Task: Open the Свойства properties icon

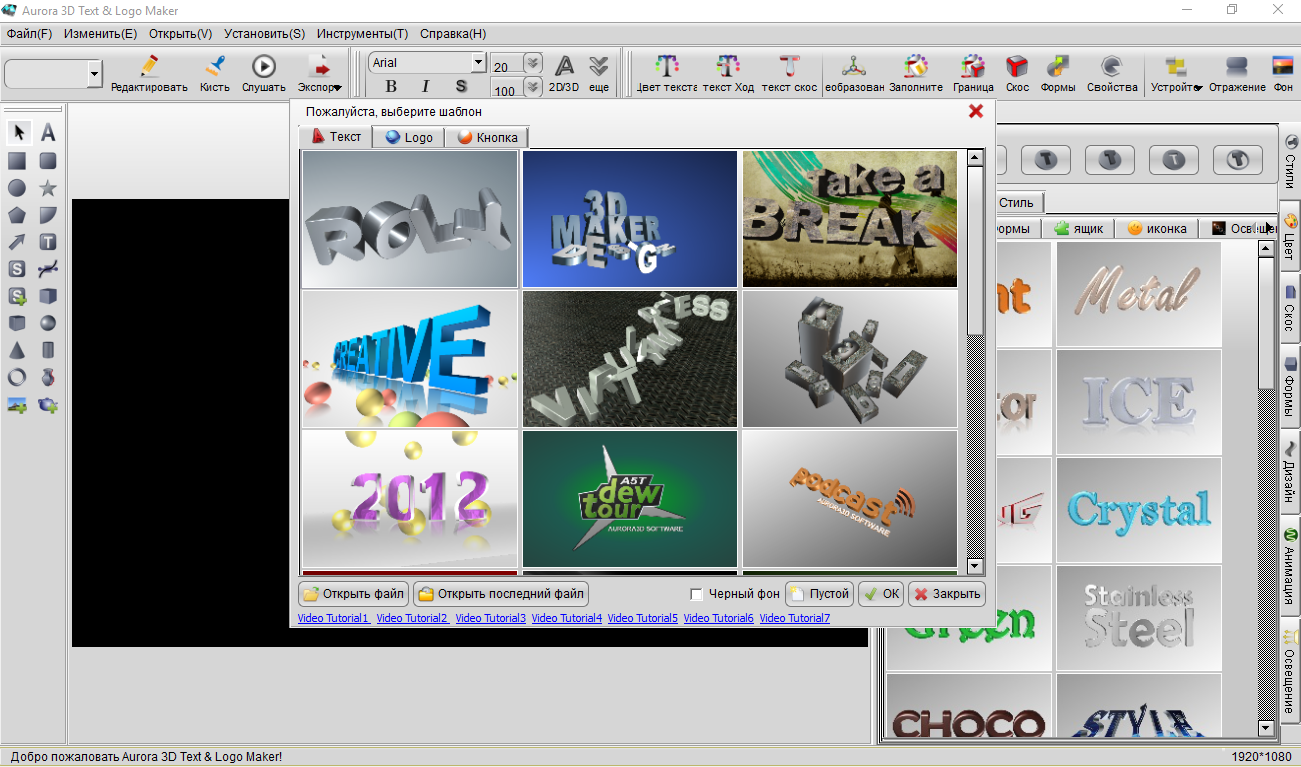Action: click(x=1111, y=67)
